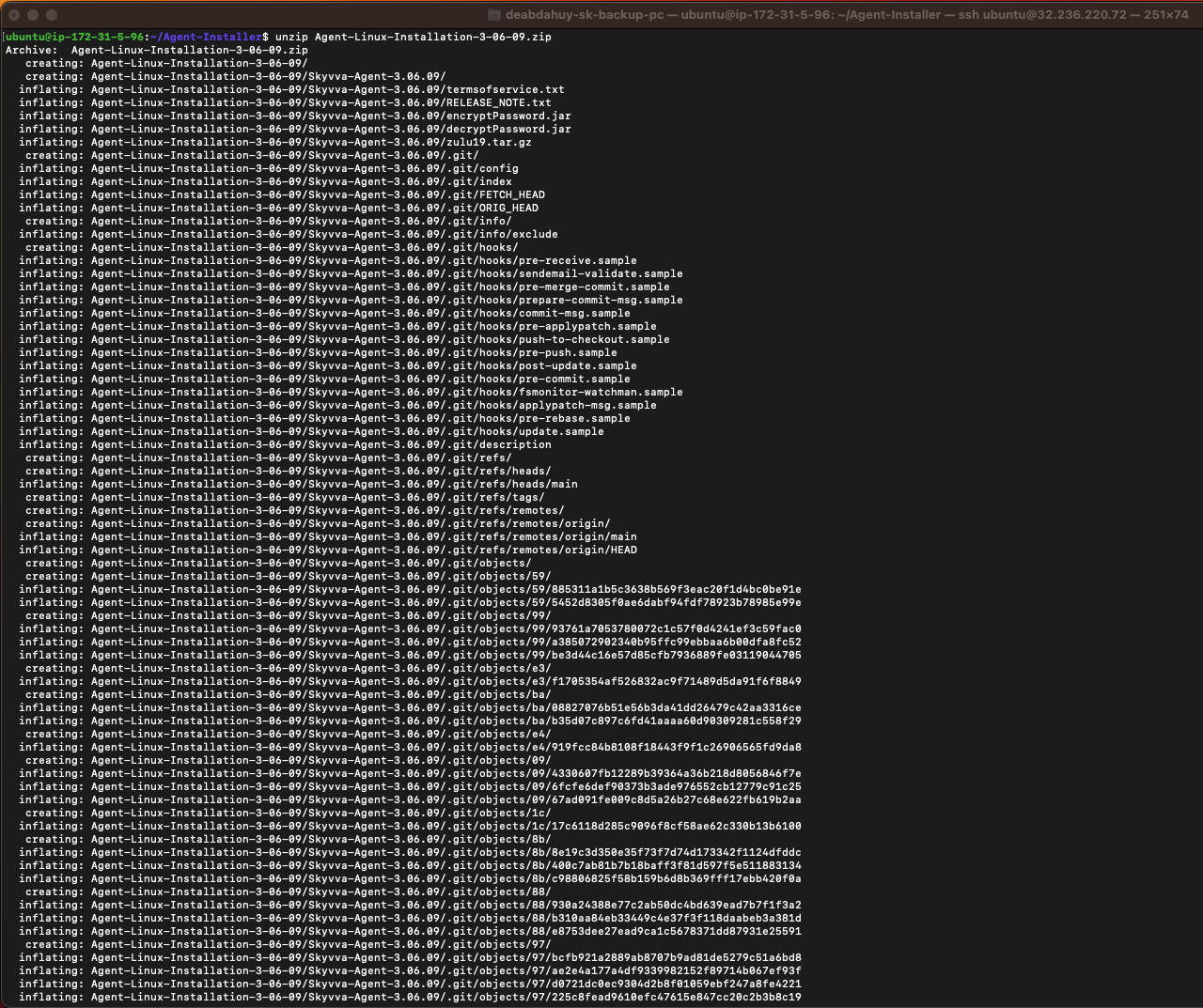Select the object line 'objects/99/be3d44c16e...'
The image size is (1203, 1008).
(x=410, y=655)
